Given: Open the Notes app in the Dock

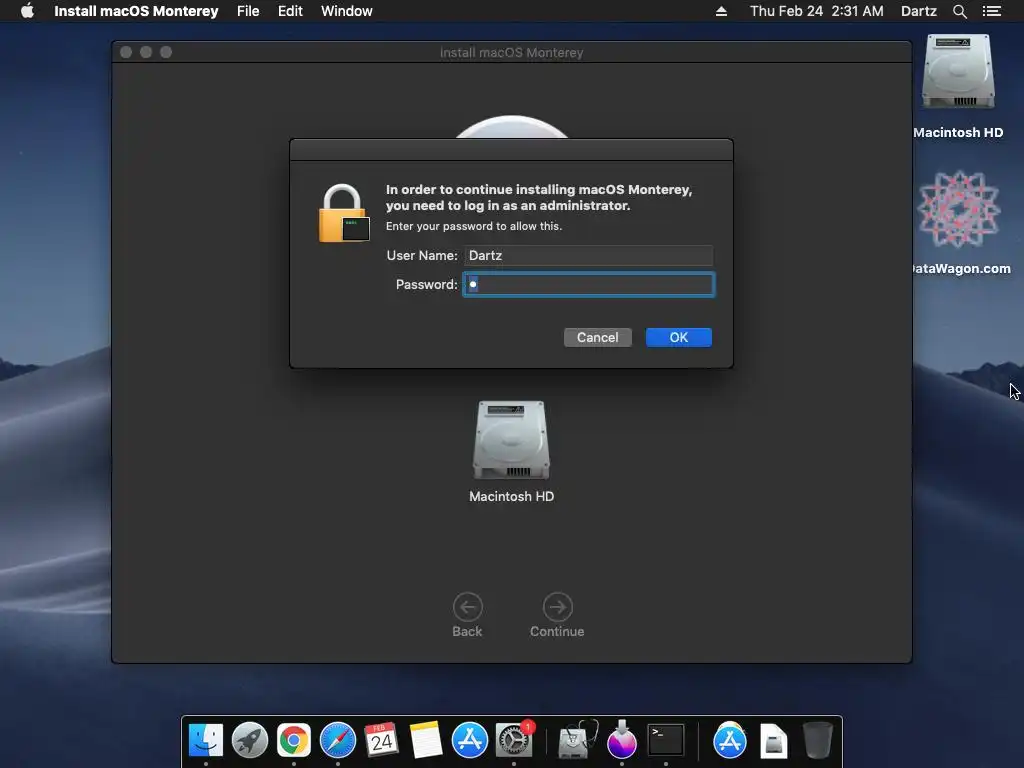Looking at the screenshot, I should 426,741.
